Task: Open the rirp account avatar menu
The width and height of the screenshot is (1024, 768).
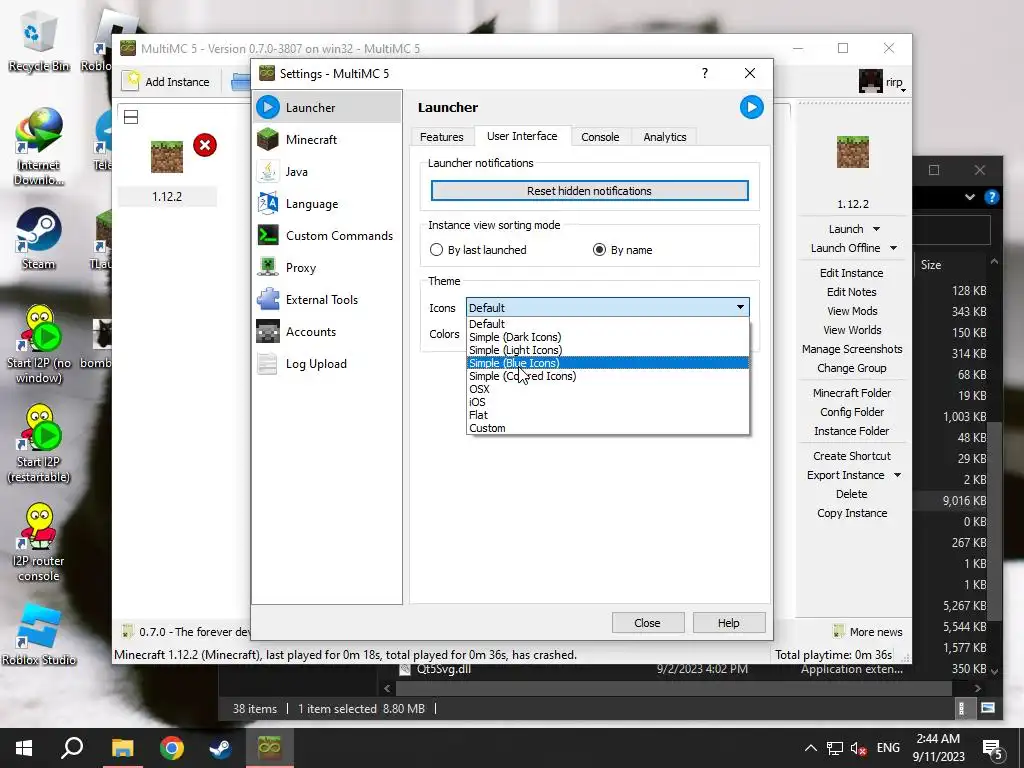Action: pyautogui.click(x=882, y=82)
